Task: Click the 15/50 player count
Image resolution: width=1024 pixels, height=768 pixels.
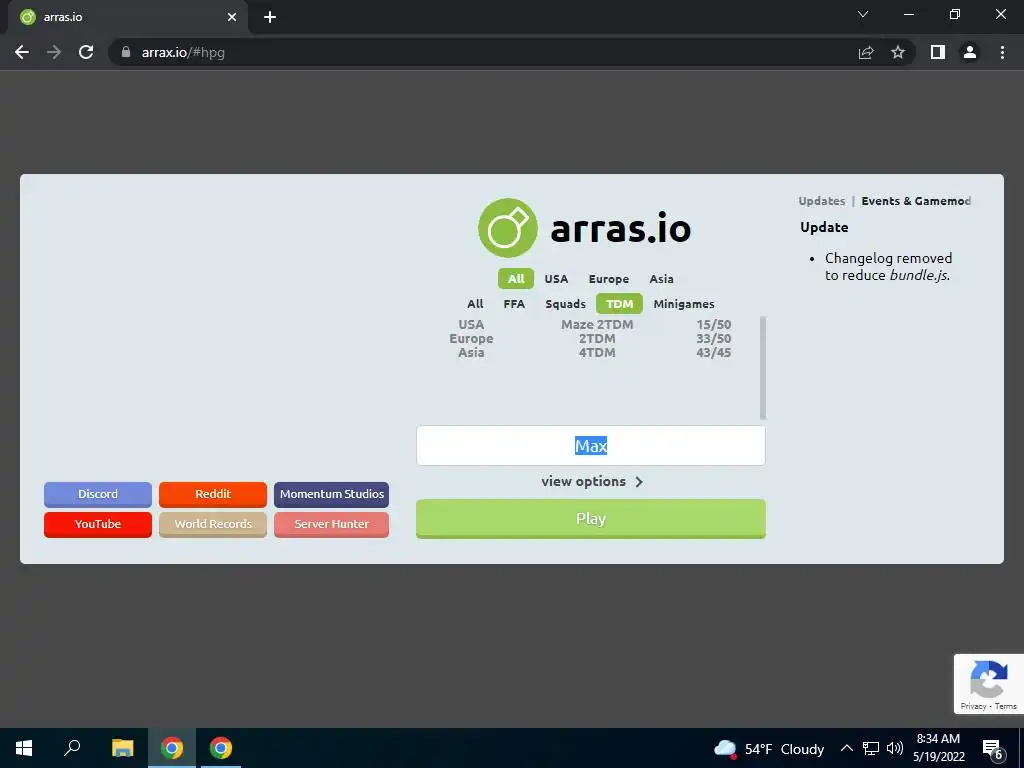Action: click(713, 325)
